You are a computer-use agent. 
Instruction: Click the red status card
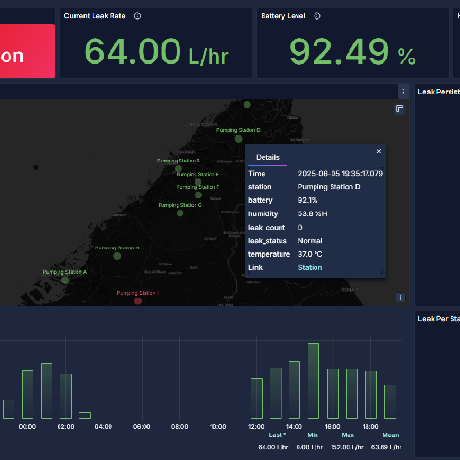pyautogui.click(x=27, y=51)
